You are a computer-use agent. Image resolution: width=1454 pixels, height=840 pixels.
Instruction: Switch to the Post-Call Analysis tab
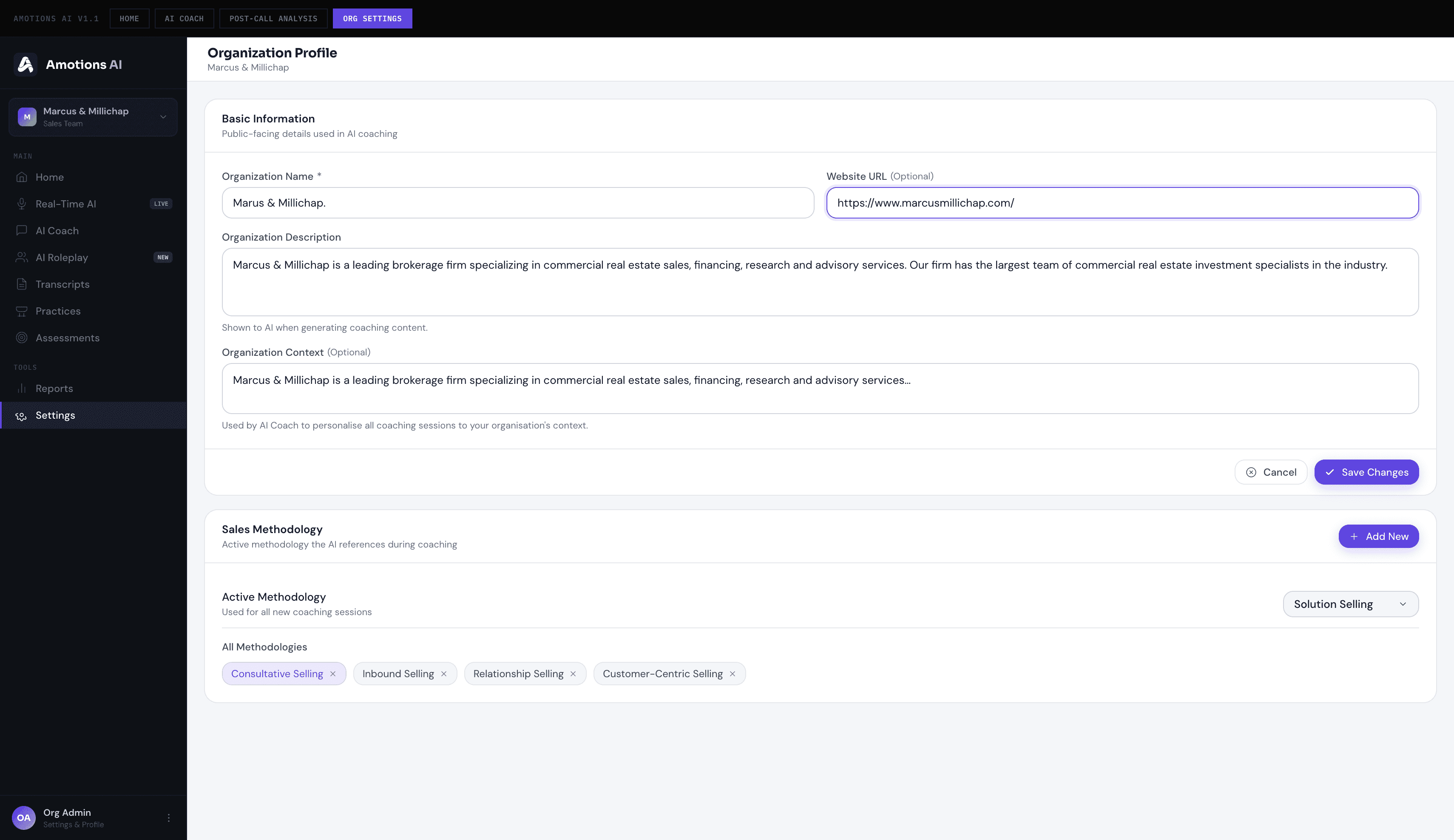coord(273,18)
